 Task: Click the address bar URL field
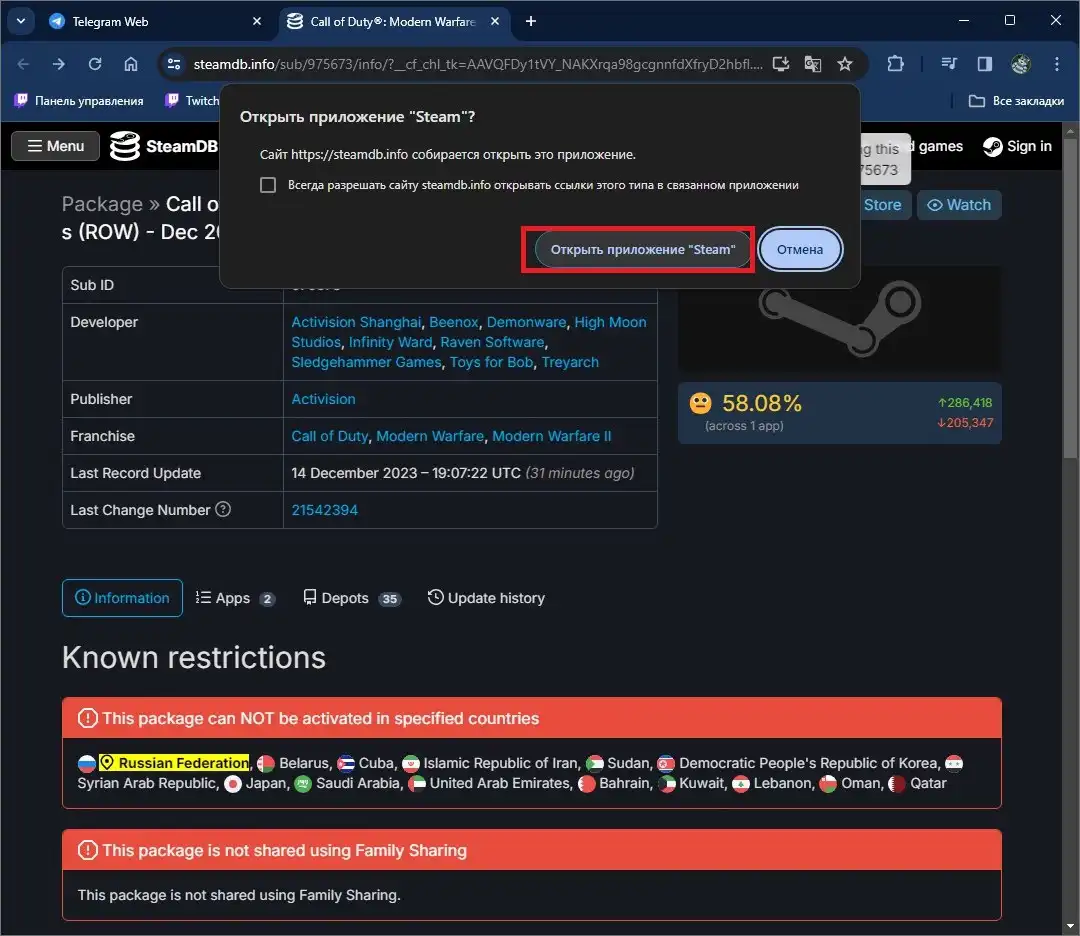point(470,64)
